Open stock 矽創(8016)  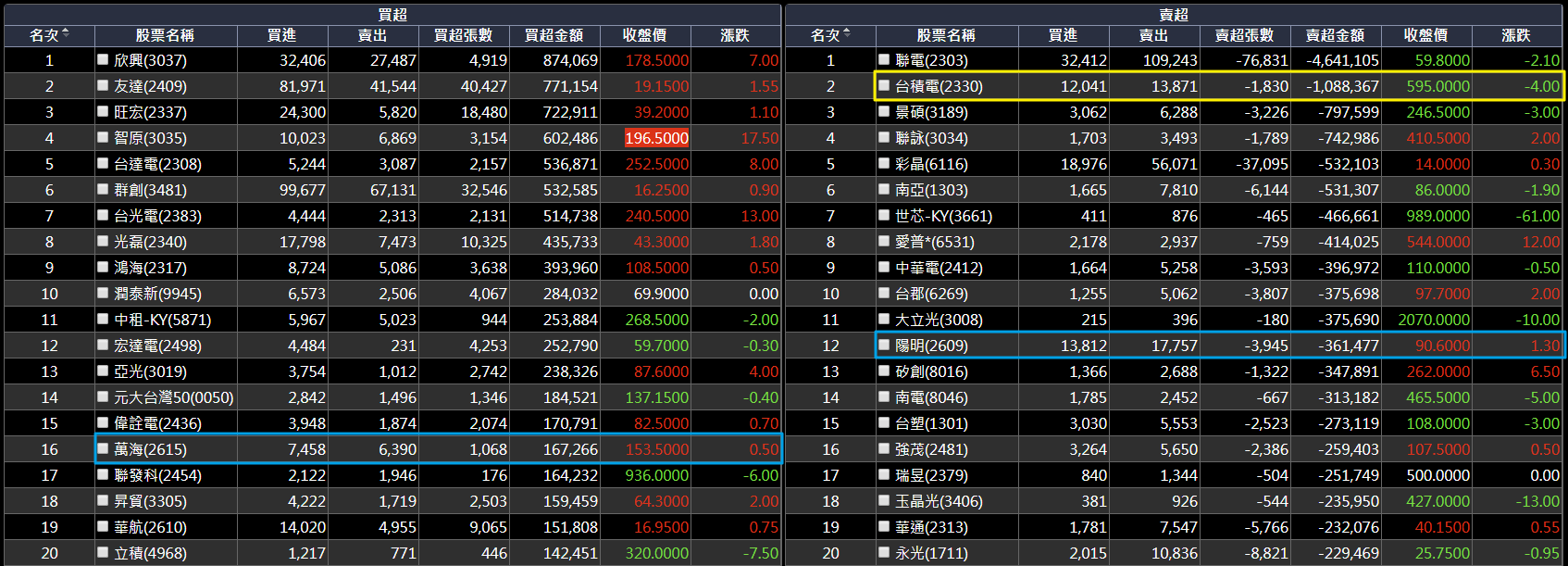(931, 371)
